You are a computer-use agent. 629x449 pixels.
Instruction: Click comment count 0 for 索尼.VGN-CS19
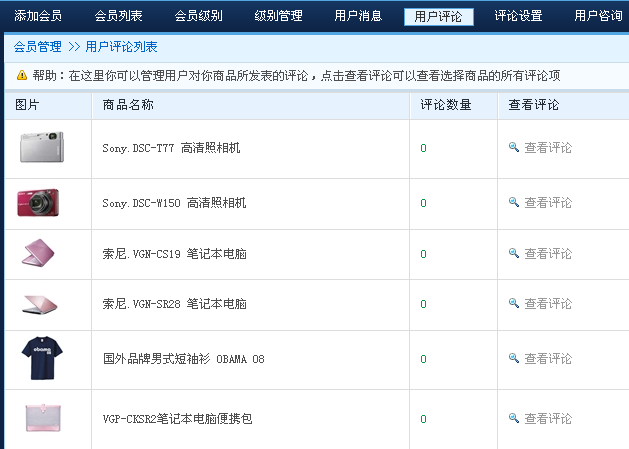tap(423, 254)
